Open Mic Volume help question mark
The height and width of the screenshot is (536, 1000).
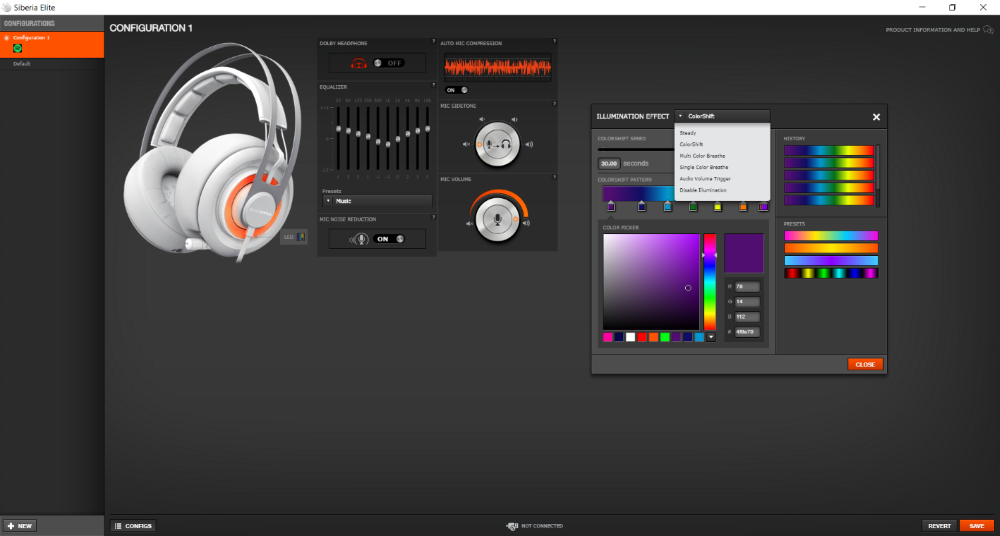point(554,177)
